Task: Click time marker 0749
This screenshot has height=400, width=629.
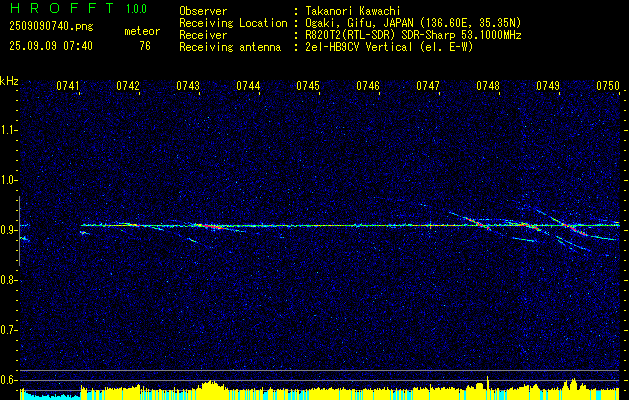Action: click(548, 86)
